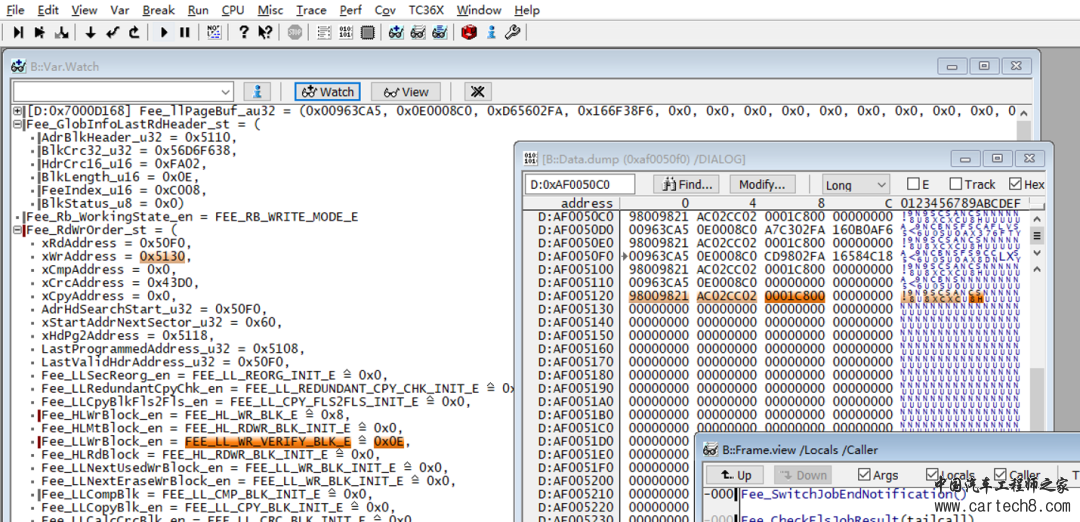
Task: Open Watch window glasses-plus toolbar icon
Action: 396,32
